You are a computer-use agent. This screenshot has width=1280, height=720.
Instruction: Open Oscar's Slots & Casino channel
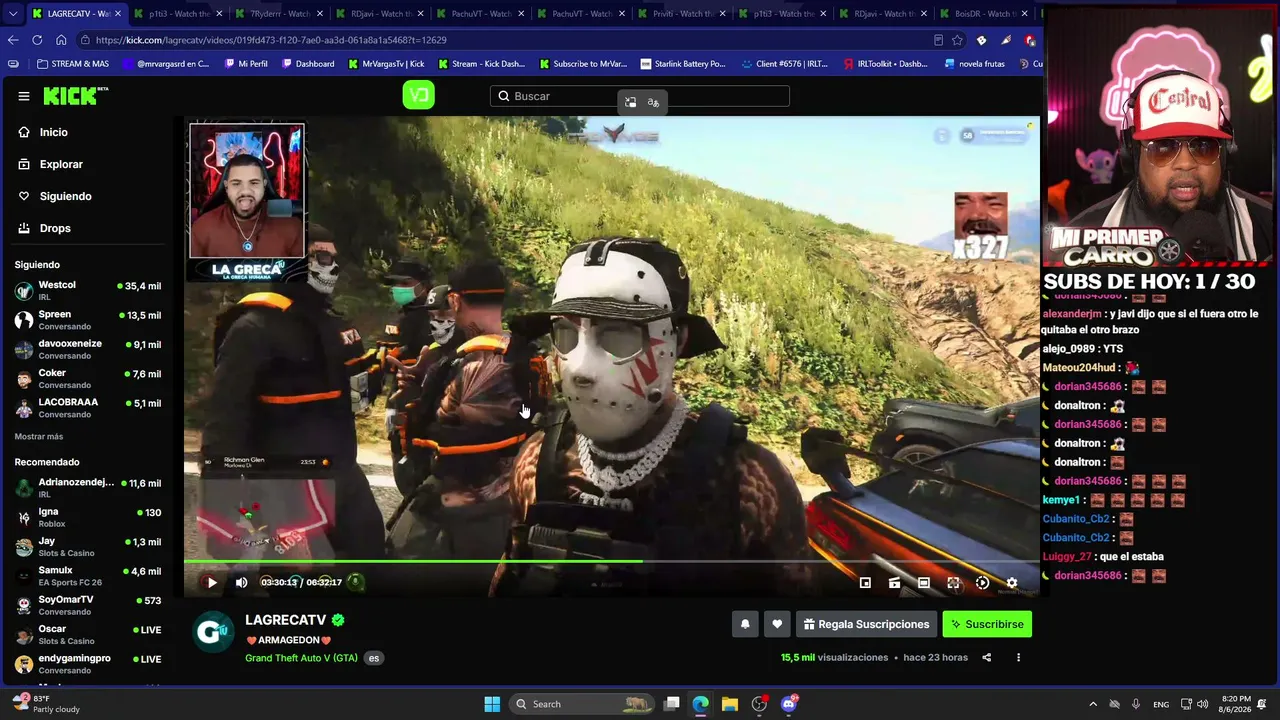(88, 635)
